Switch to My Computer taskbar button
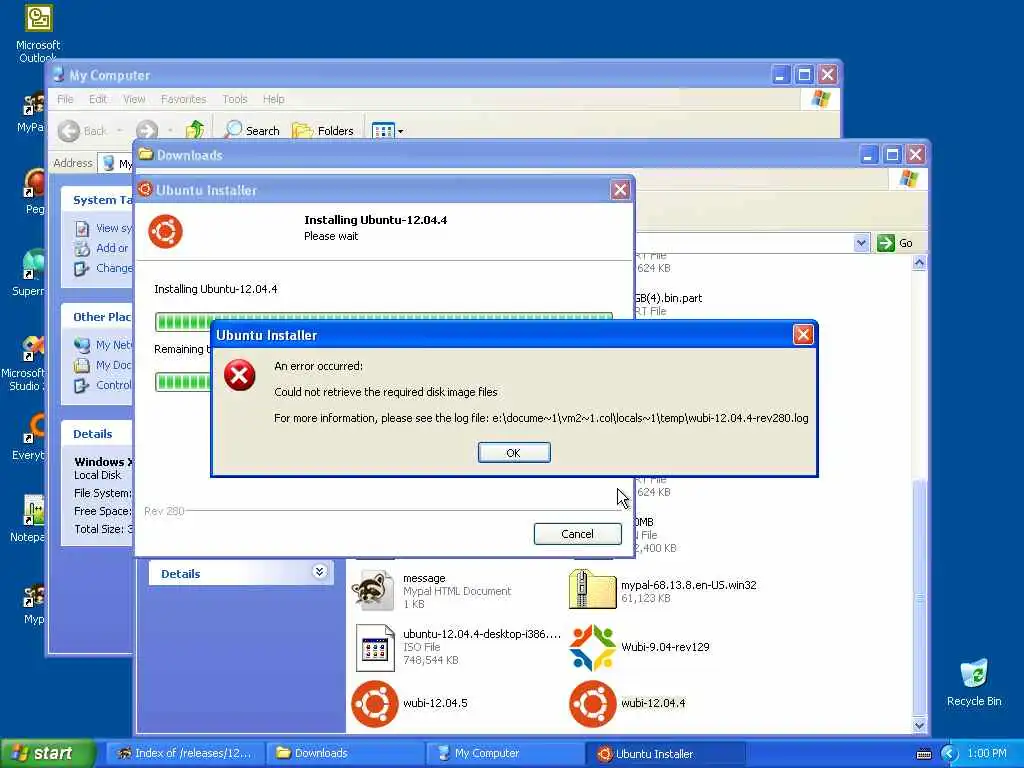The height and width of the screenshot is (768, 1024). 506,753
